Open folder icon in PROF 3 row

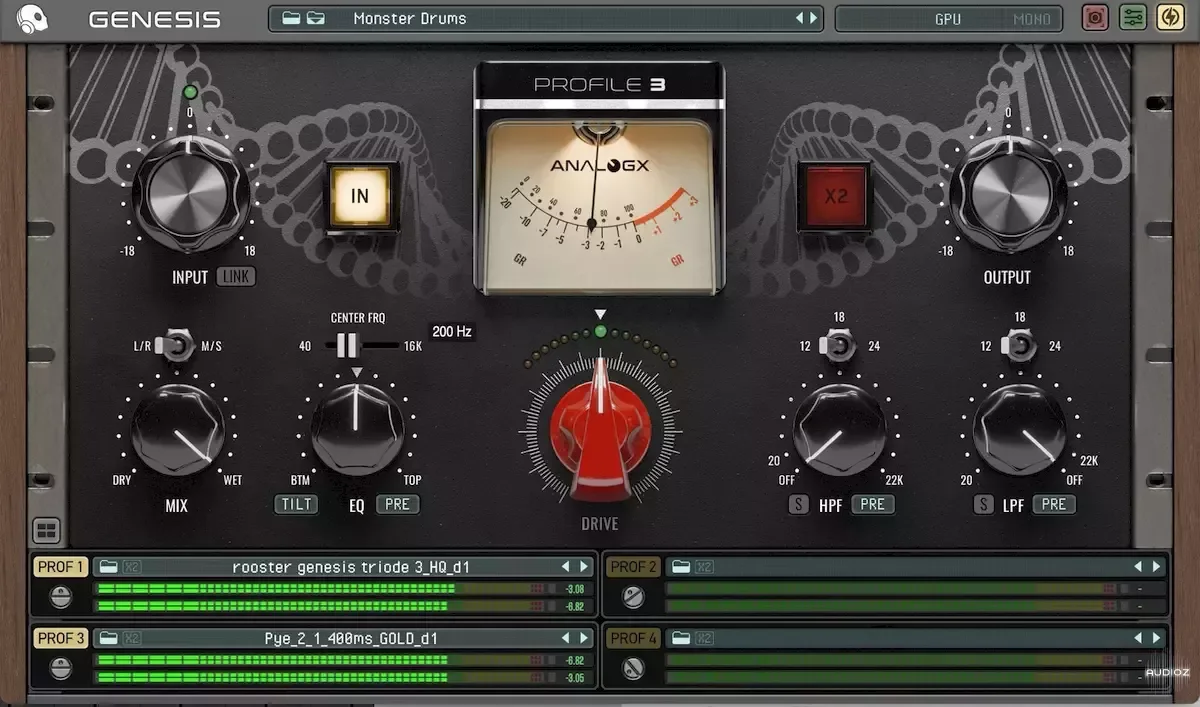click(109, 638)
